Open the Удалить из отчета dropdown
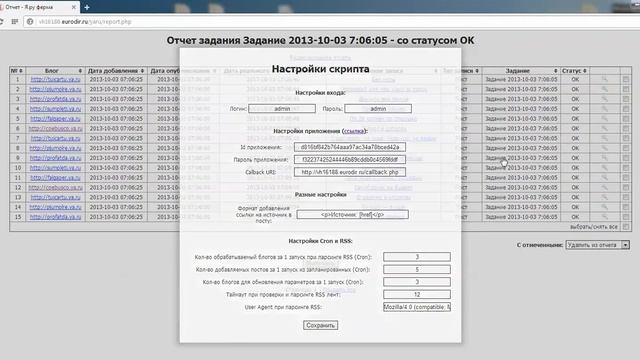This screenshot has height=360, width=640. (x=597, y=245)
